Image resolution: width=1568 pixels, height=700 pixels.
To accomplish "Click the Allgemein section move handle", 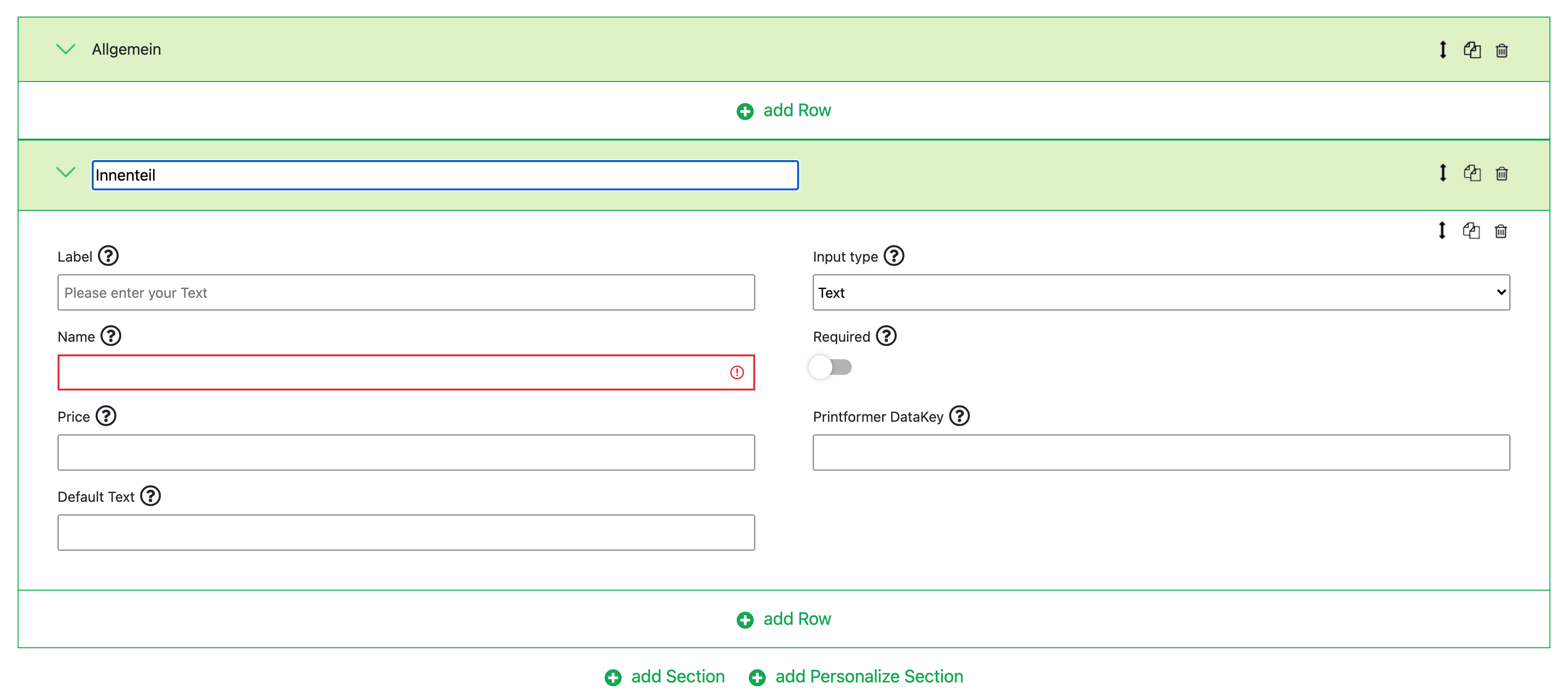I will click(x=1442, y=50).
